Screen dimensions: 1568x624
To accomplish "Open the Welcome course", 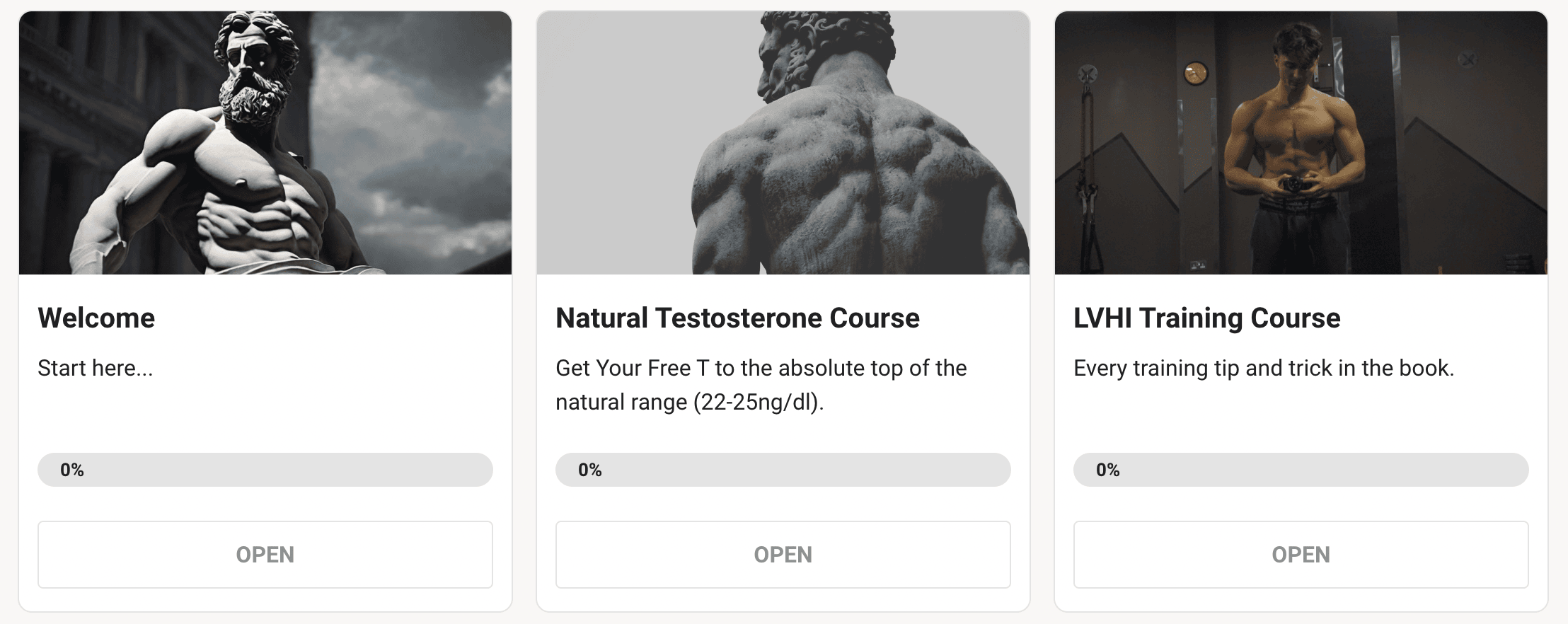I will [265, 555].
